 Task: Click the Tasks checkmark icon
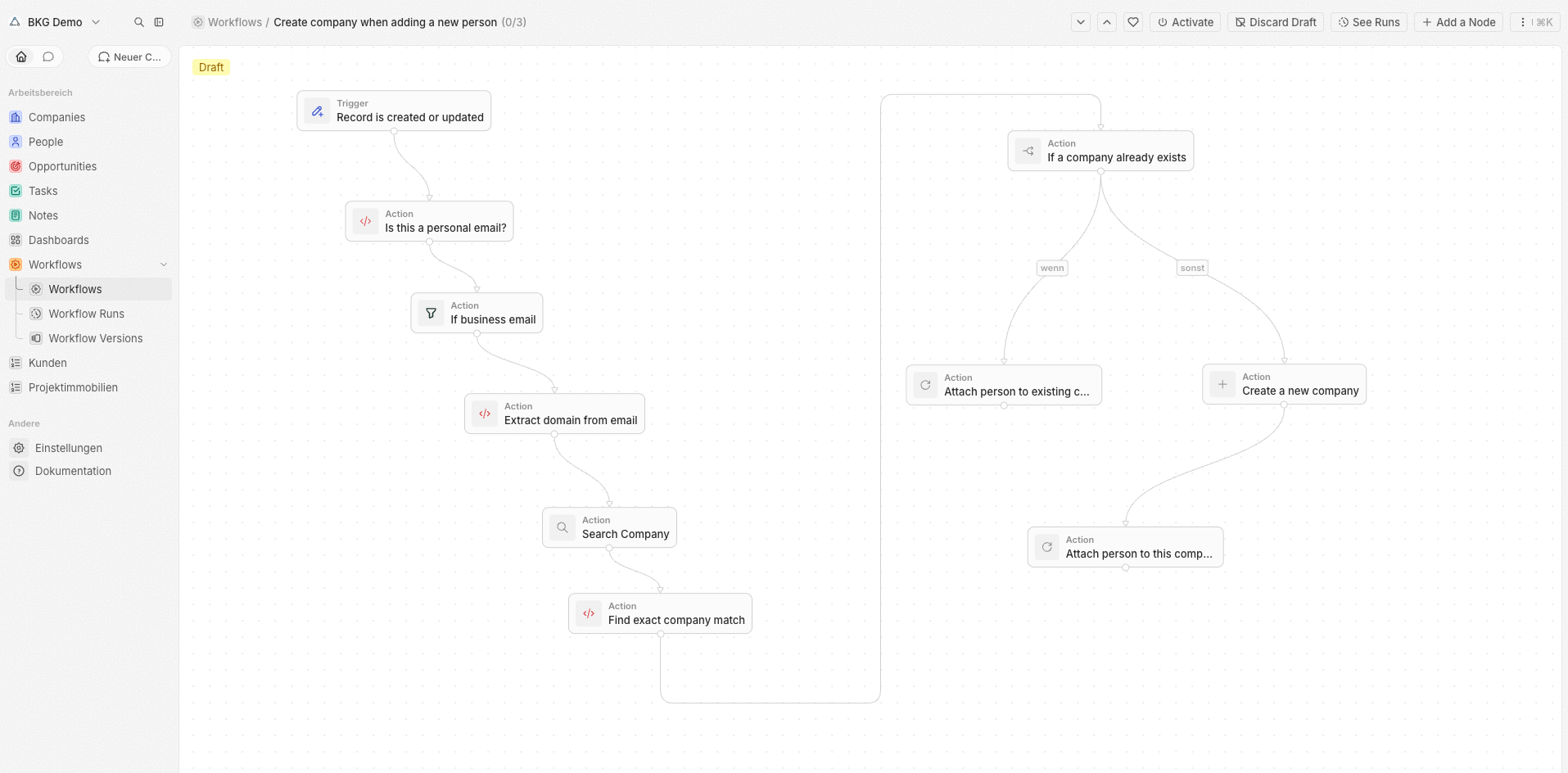(x=16, y=191)
